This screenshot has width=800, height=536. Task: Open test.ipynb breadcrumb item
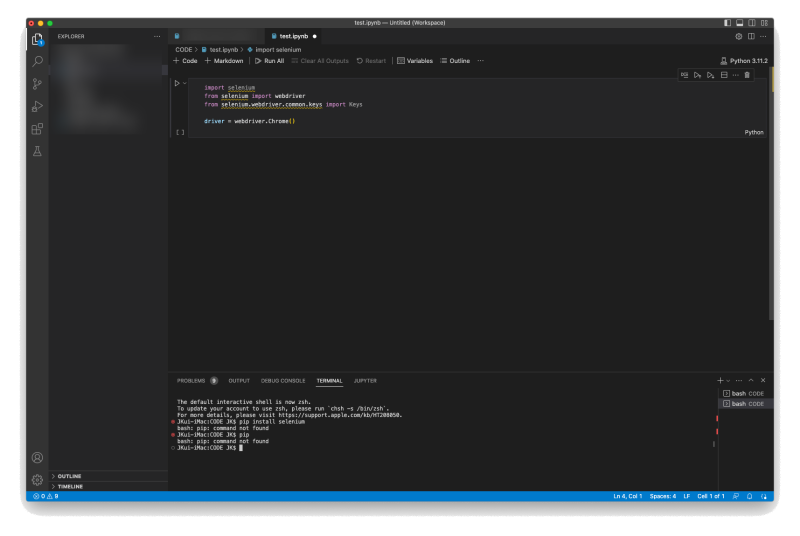[220, 49]
